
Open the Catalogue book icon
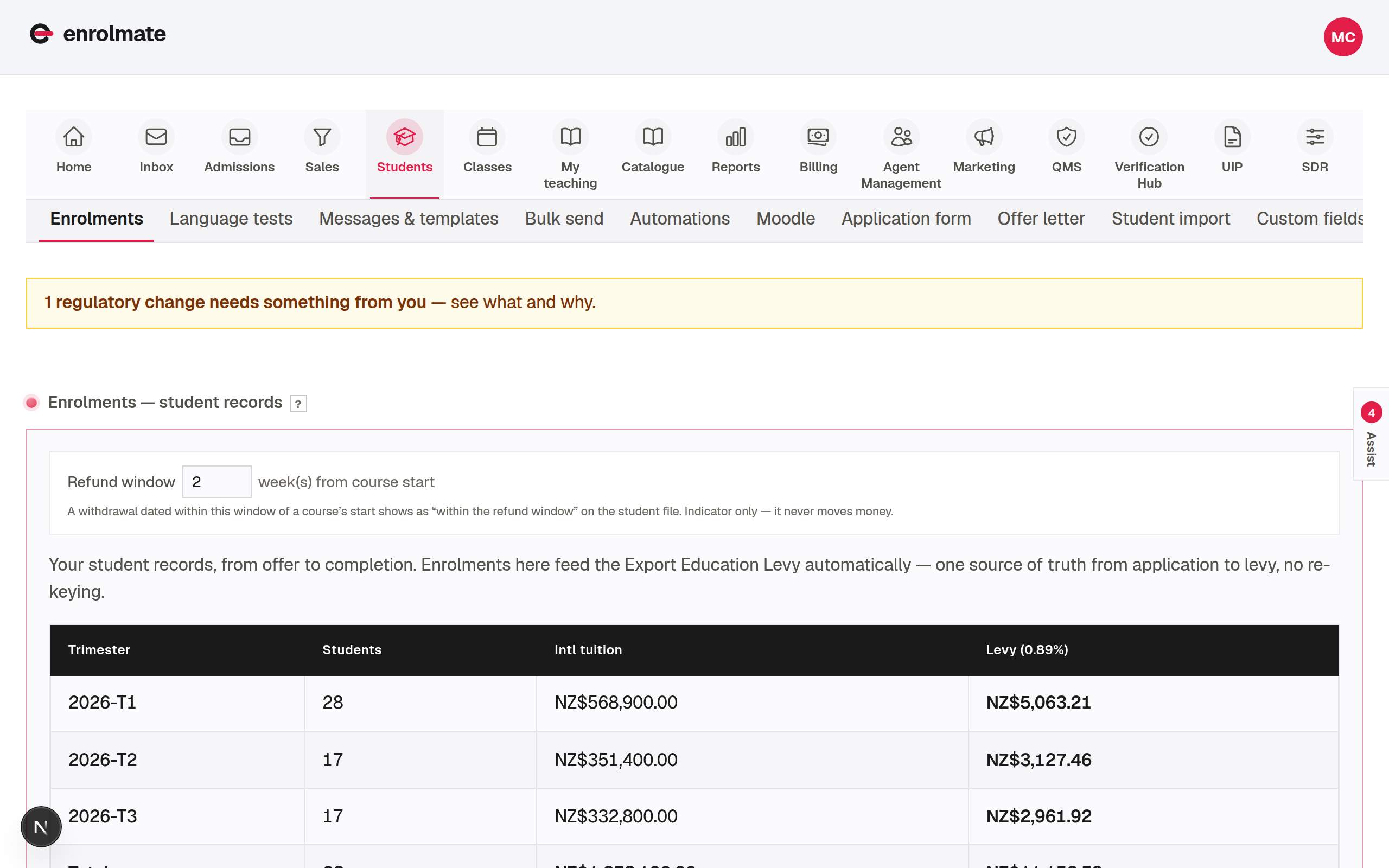(x=653, y=137)
